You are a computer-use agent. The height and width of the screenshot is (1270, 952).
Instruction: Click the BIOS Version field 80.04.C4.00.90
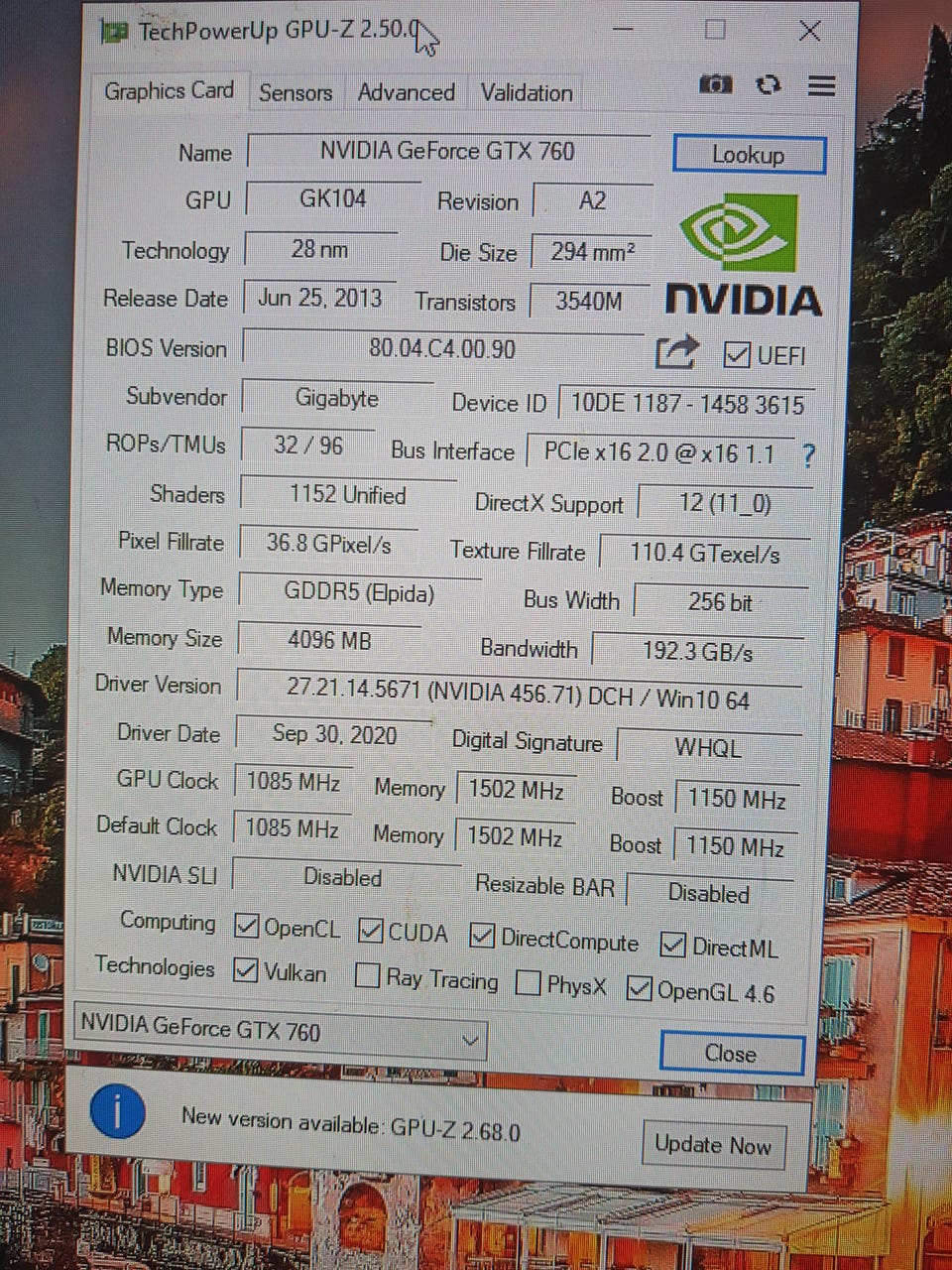[x=442, y=348]
